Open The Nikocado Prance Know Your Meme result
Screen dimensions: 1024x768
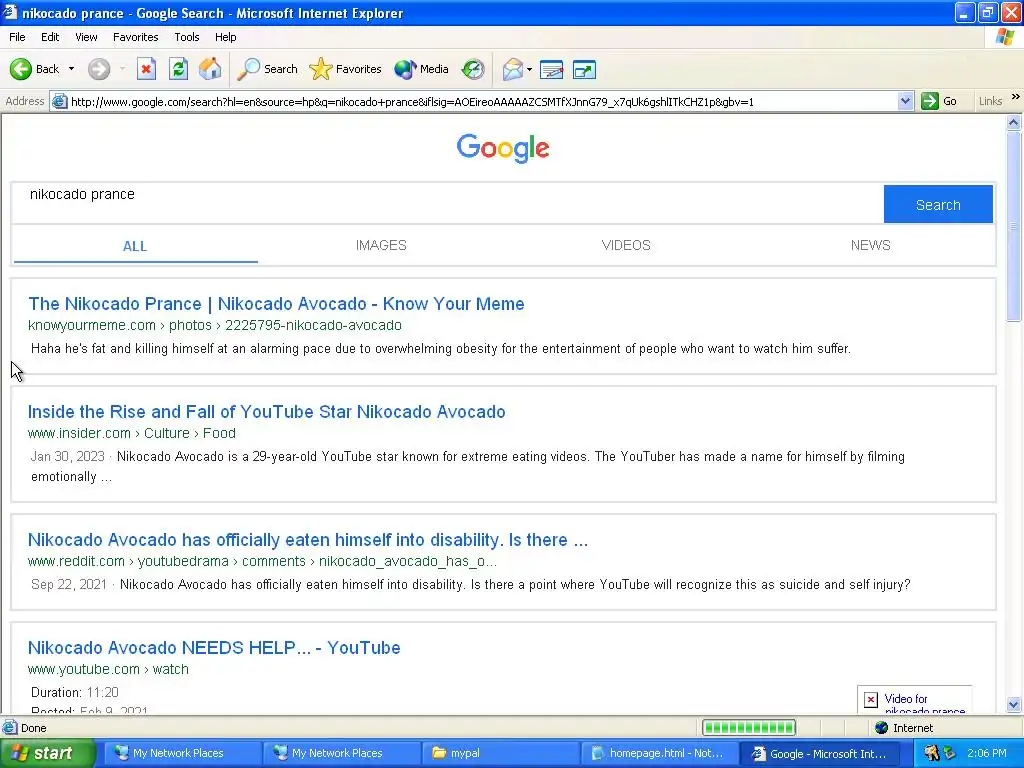276,304
